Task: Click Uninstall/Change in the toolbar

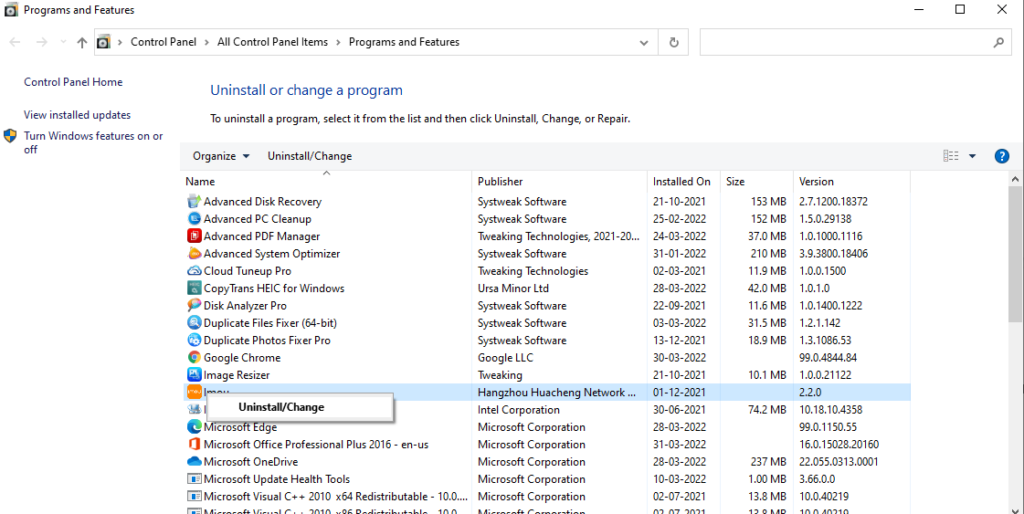Action: [310, 156]
